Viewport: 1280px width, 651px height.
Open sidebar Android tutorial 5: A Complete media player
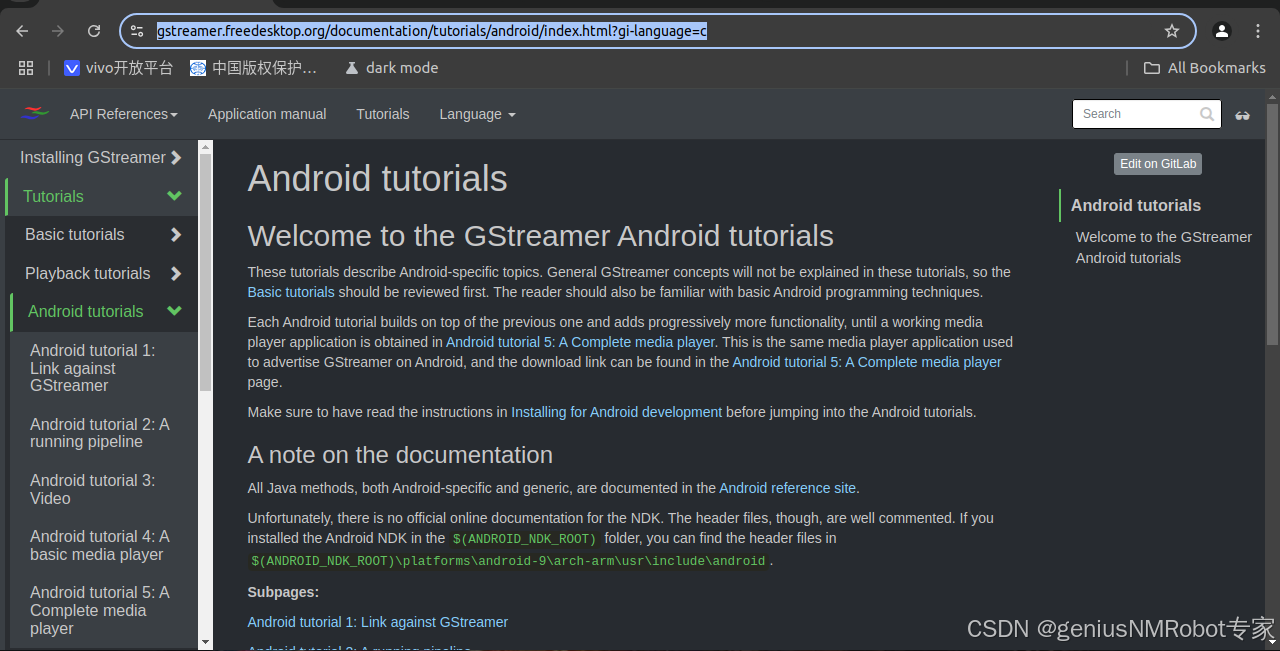click(100, 610)
